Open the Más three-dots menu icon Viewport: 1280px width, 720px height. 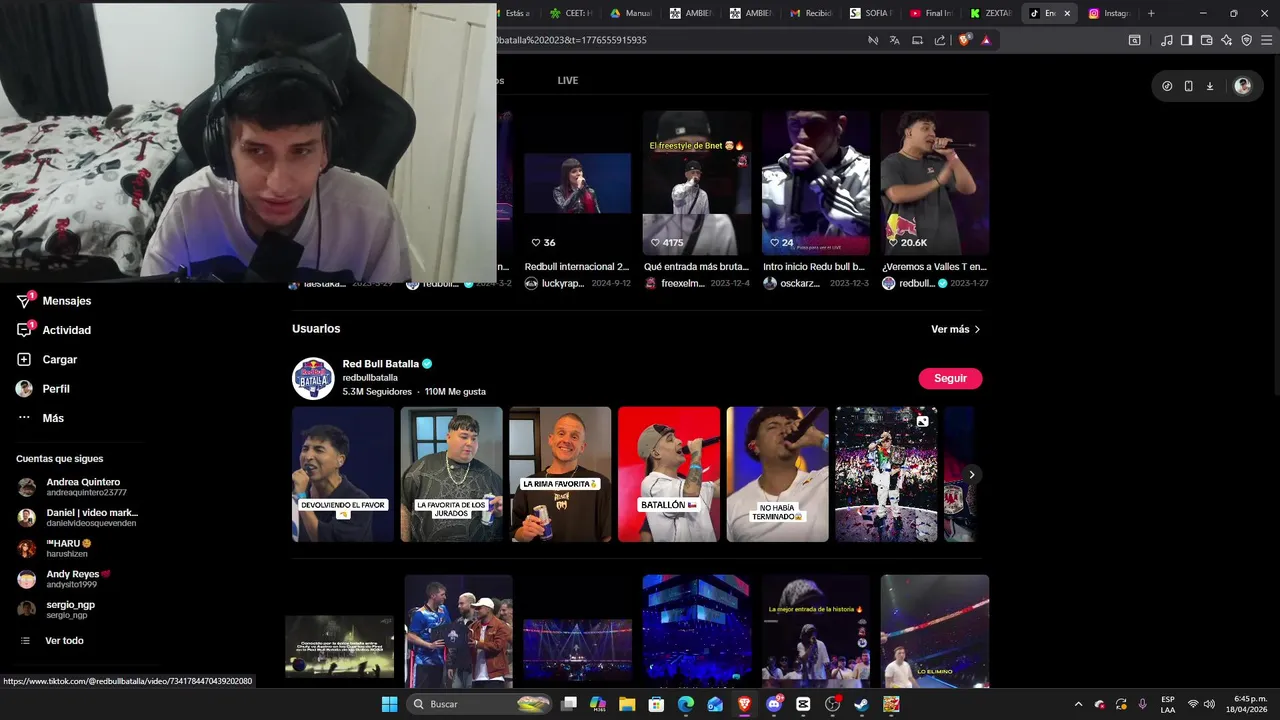click(24, 418)
